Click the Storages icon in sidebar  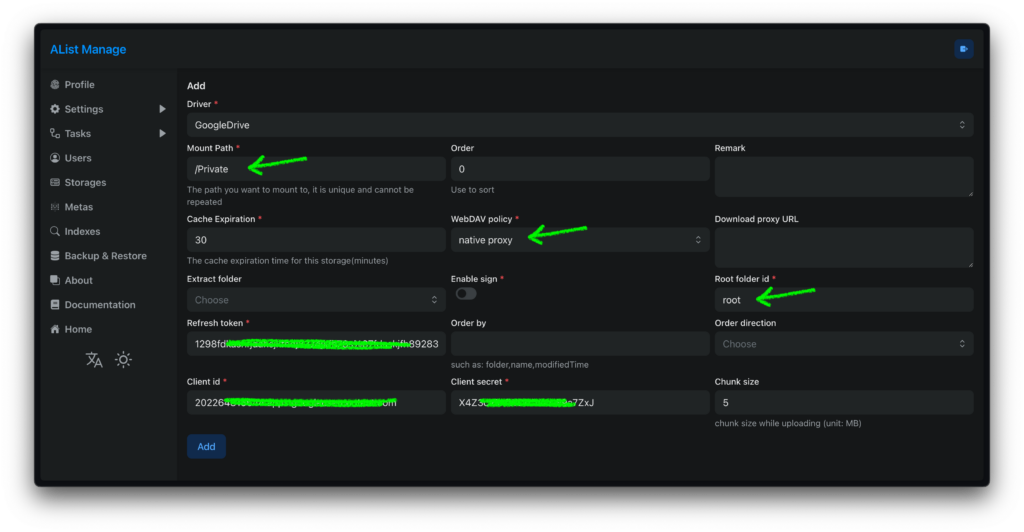coord(55,183)
